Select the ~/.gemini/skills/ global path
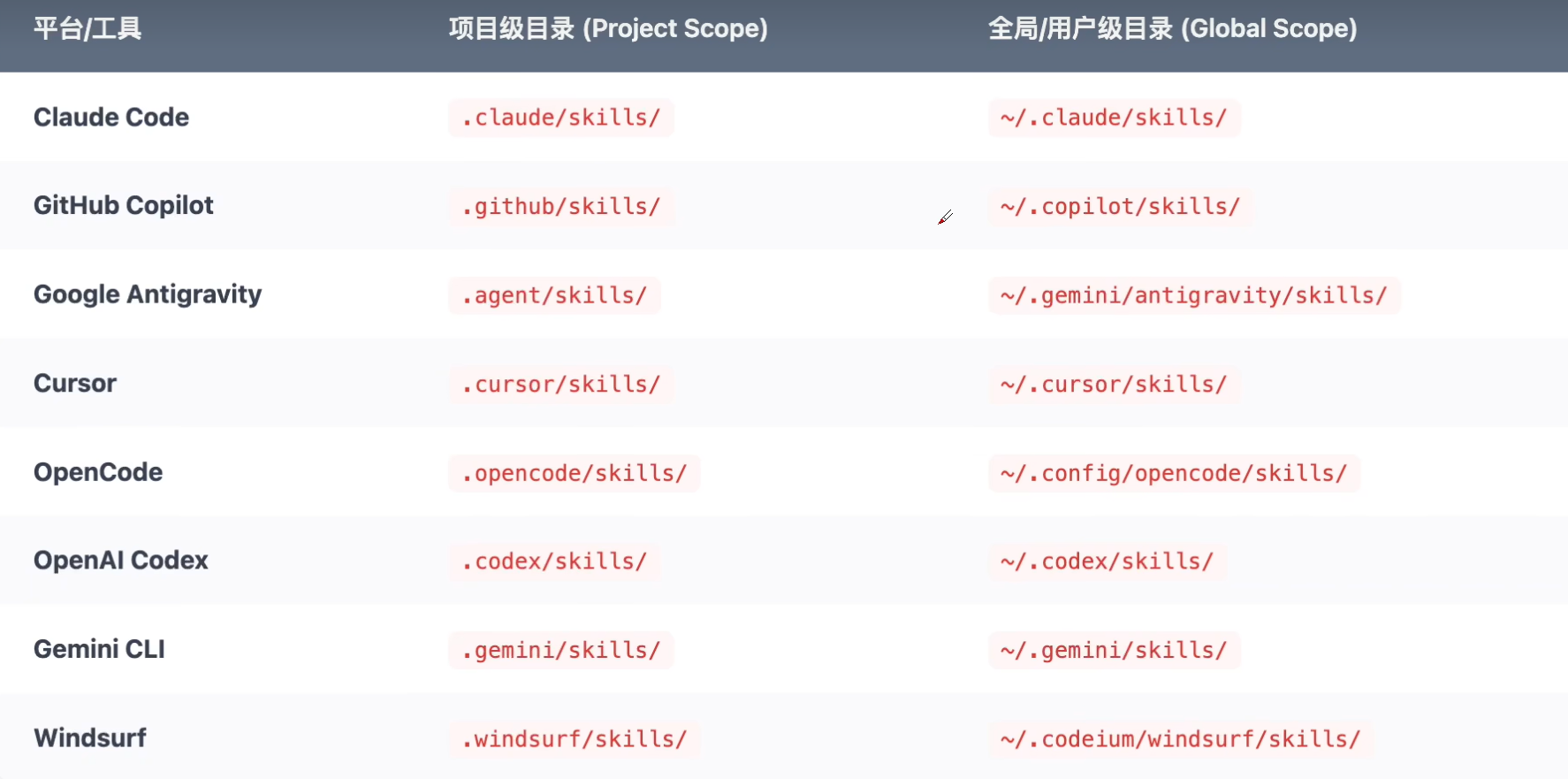This screenshot has height=779, width=1568. click(1115, 651)
